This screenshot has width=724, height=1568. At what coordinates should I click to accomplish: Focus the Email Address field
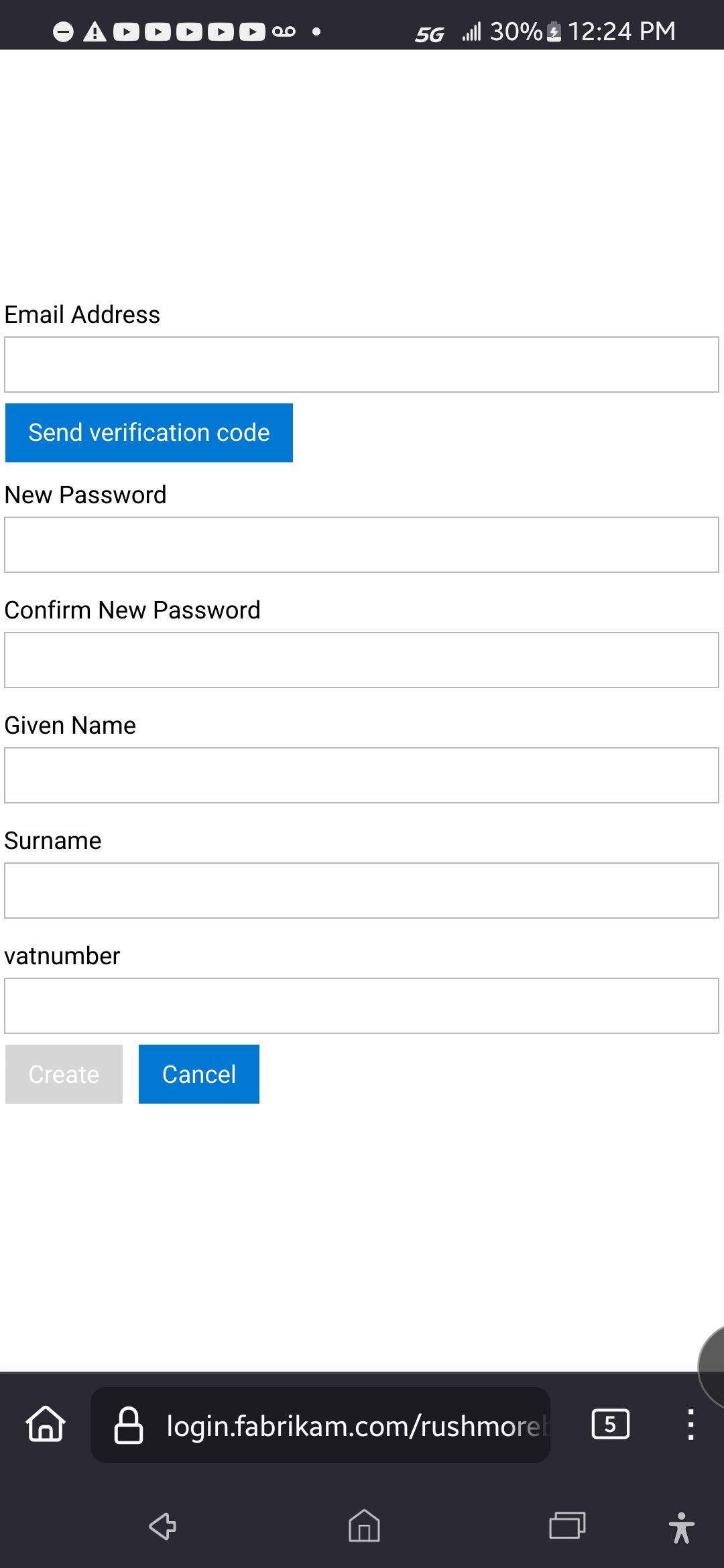pyautogui.click(x=361, y=365)
